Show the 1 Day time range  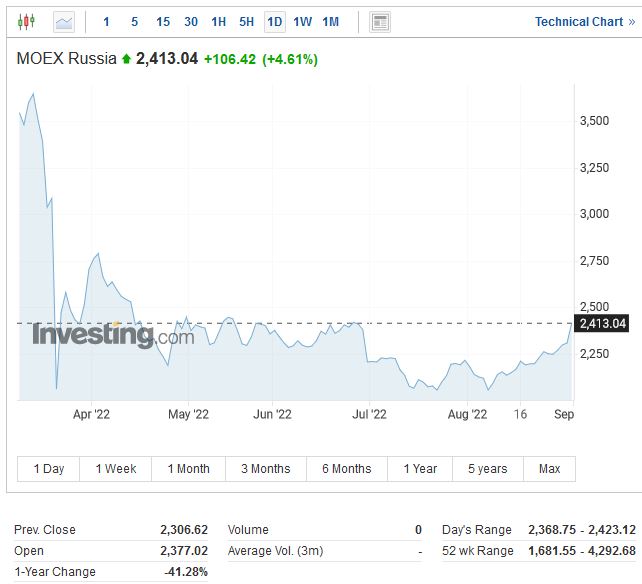tap(49, 469)
